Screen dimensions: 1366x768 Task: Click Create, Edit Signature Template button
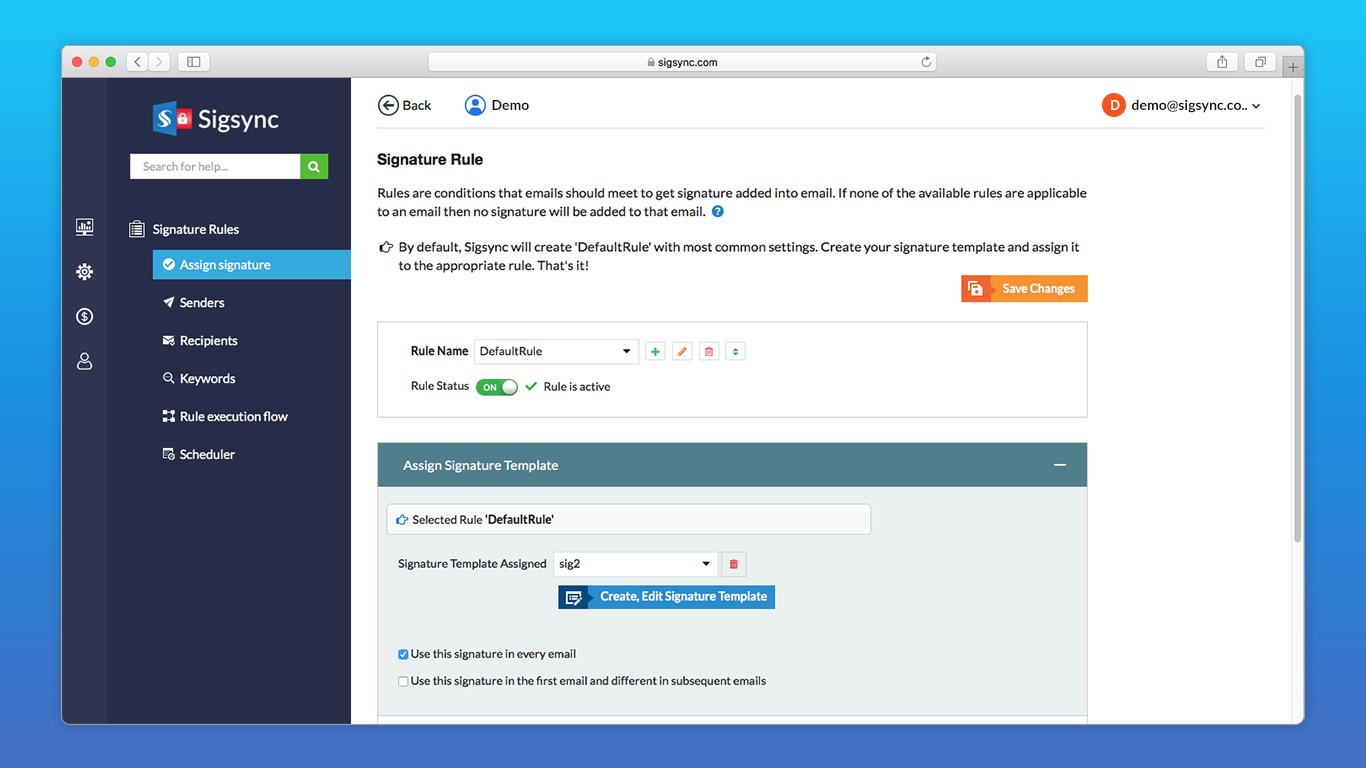click(x=666, y=597)
